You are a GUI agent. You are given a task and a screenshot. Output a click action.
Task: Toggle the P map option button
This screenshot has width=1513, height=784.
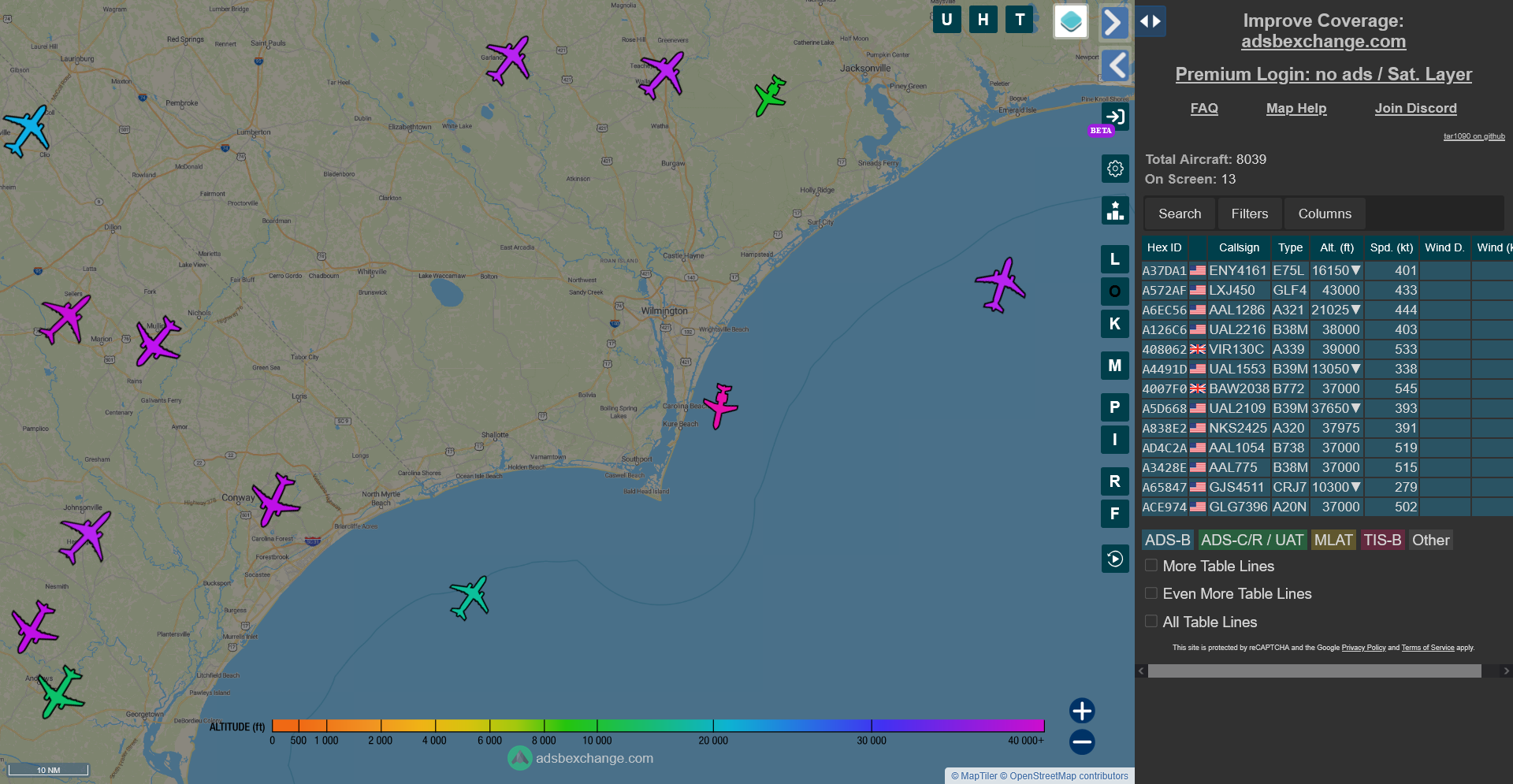point(1115,407)
